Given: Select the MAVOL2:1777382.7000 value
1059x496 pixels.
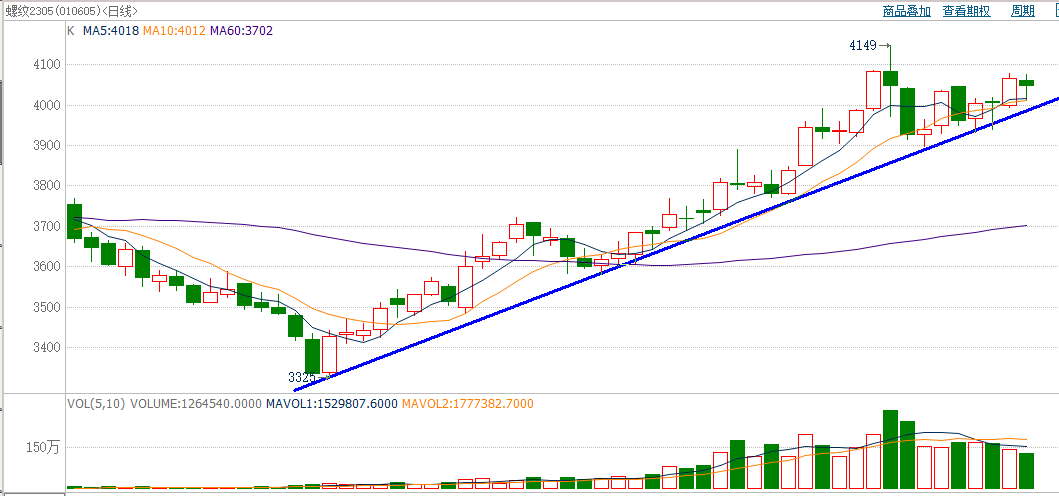Looking at the screenshot, I should point(467,404).
